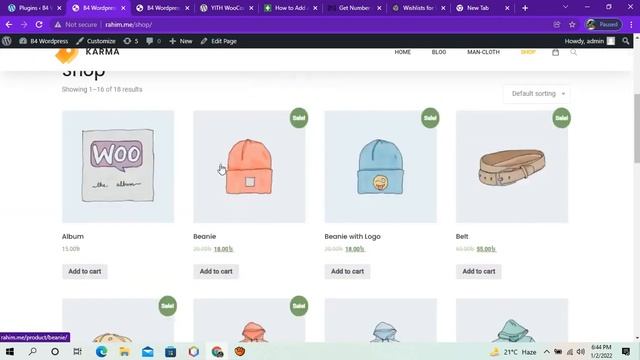Image resolution: width=640 pixels, height=360 pixels.
Task: Open the Windows Start menu
Action: pyautogui.click(x=10, y=351)
